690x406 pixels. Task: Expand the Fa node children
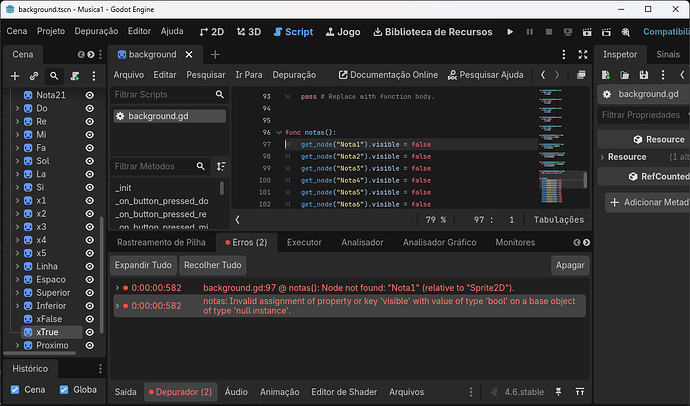coord(17,148)
